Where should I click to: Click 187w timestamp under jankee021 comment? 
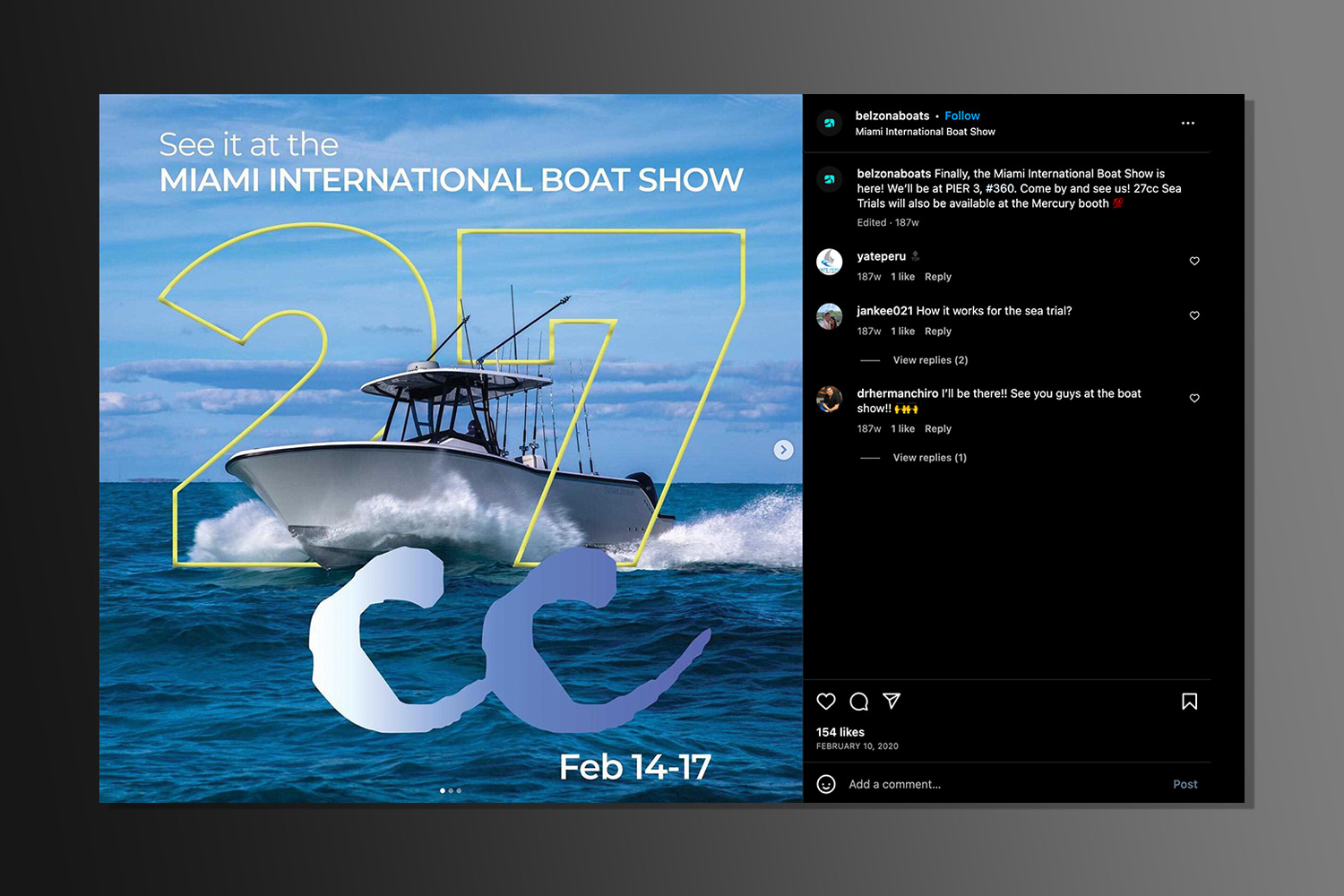[869, 332]
